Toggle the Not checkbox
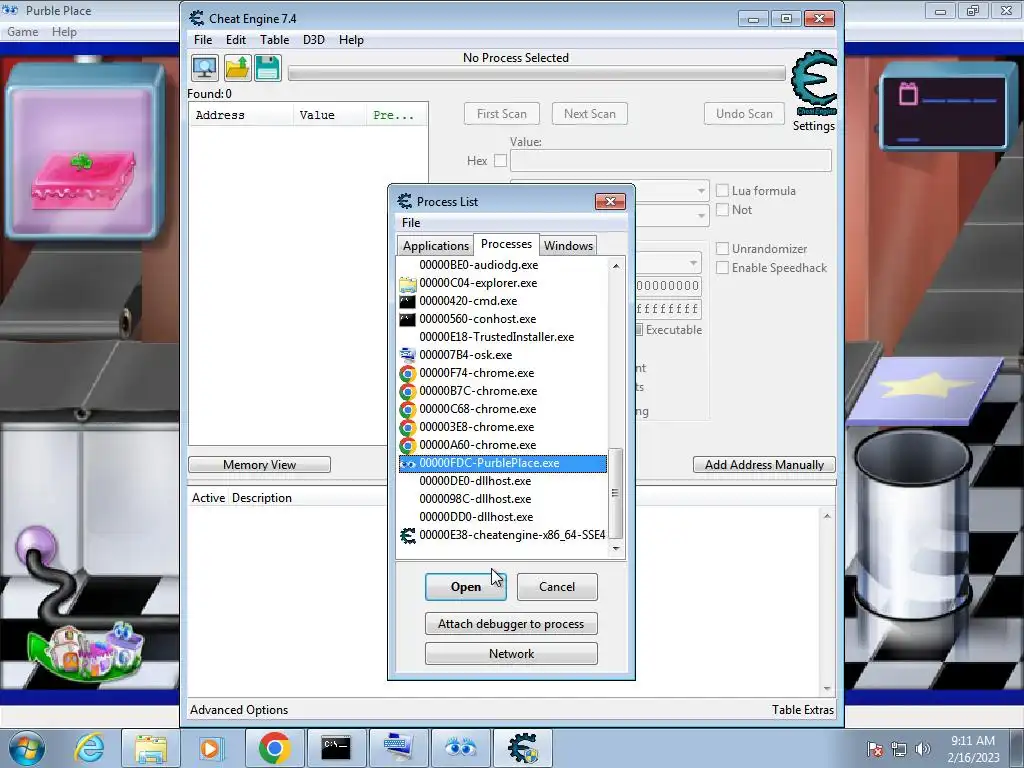The width and height of the screenshot is (1024, 768). [722, 210]
